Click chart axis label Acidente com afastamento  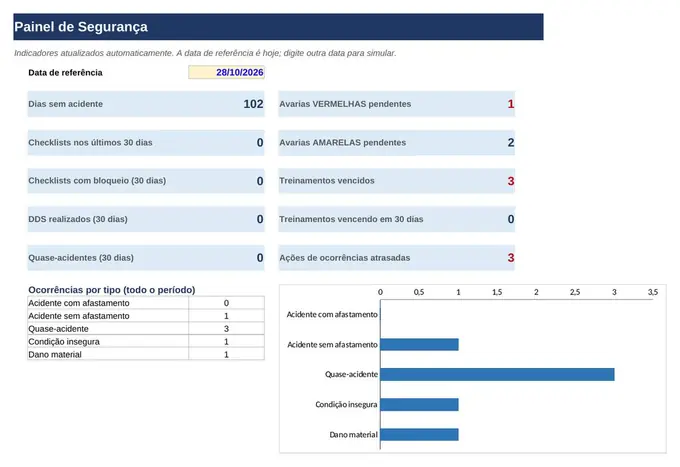coord(332,315)
